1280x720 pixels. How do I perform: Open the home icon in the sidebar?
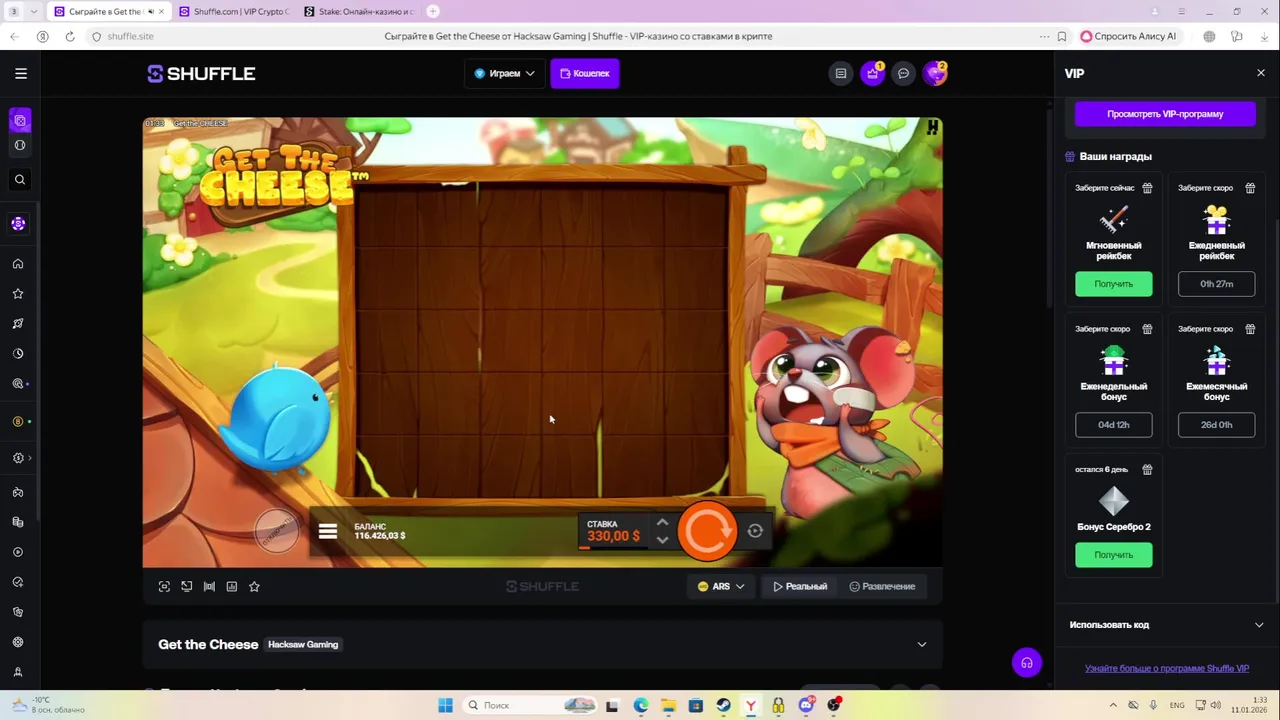click(18, 264)
